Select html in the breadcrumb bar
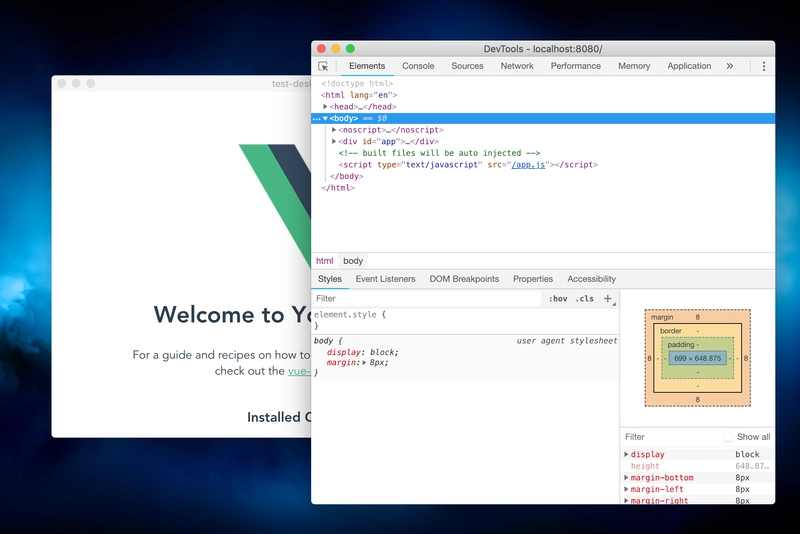The height and width of the screenshot is (534, 800). pos(324,261)
